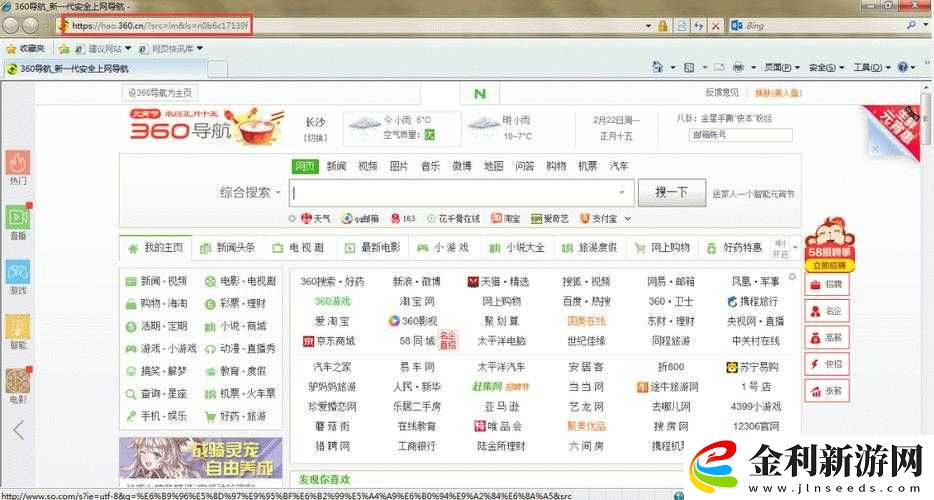Refresh the page using refresh icon

[x=699, y=26]
